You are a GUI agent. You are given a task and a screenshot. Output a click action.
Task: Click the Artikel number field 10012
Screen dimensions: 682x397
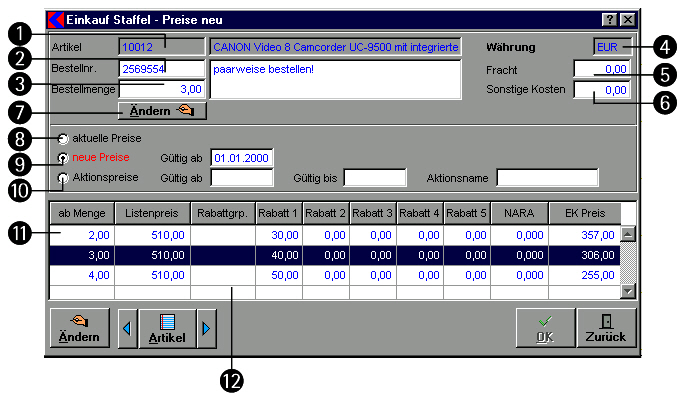[x=161, y=47]
